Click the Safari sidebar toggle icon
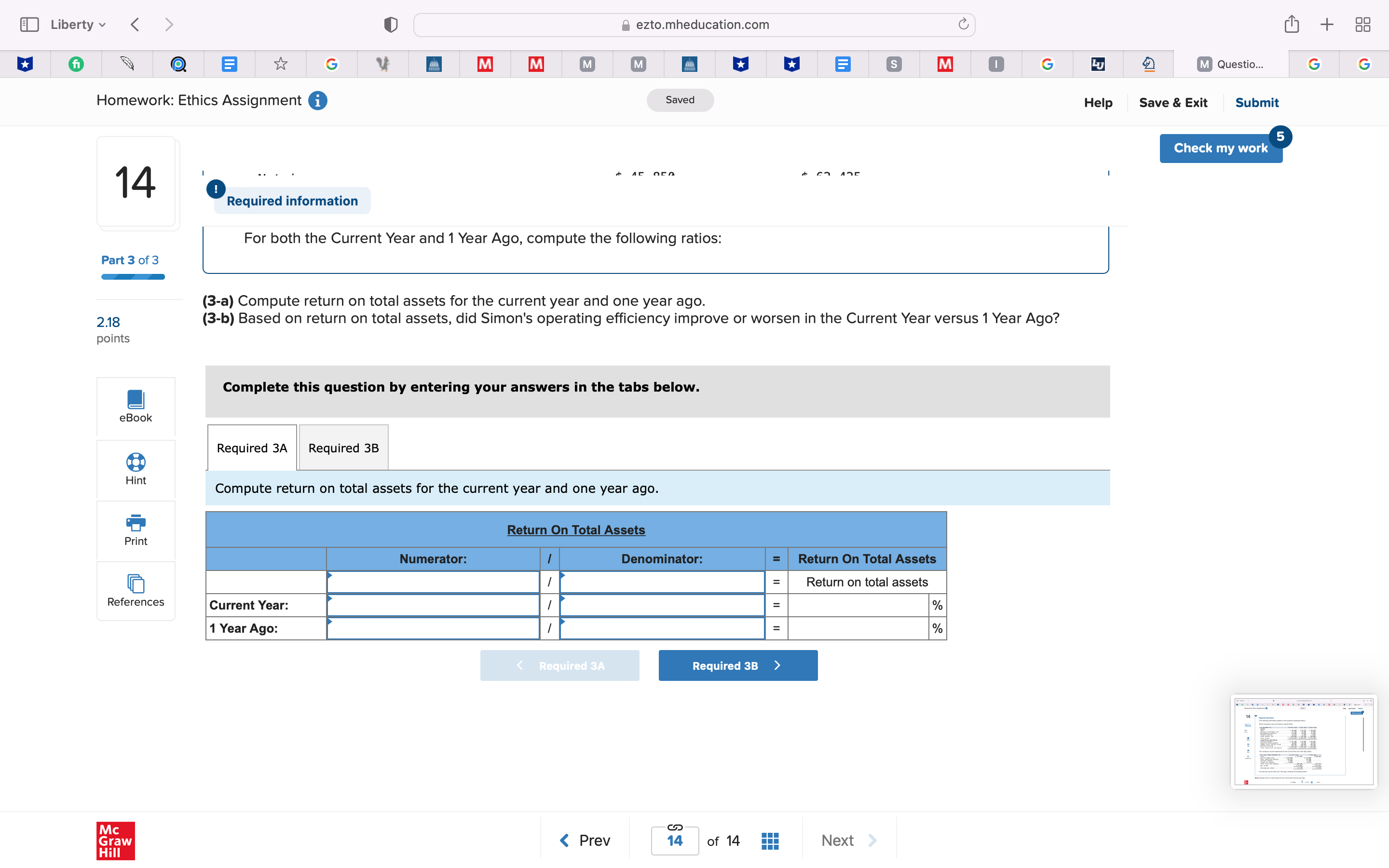The image size is (1389, 868). point(29,25)
